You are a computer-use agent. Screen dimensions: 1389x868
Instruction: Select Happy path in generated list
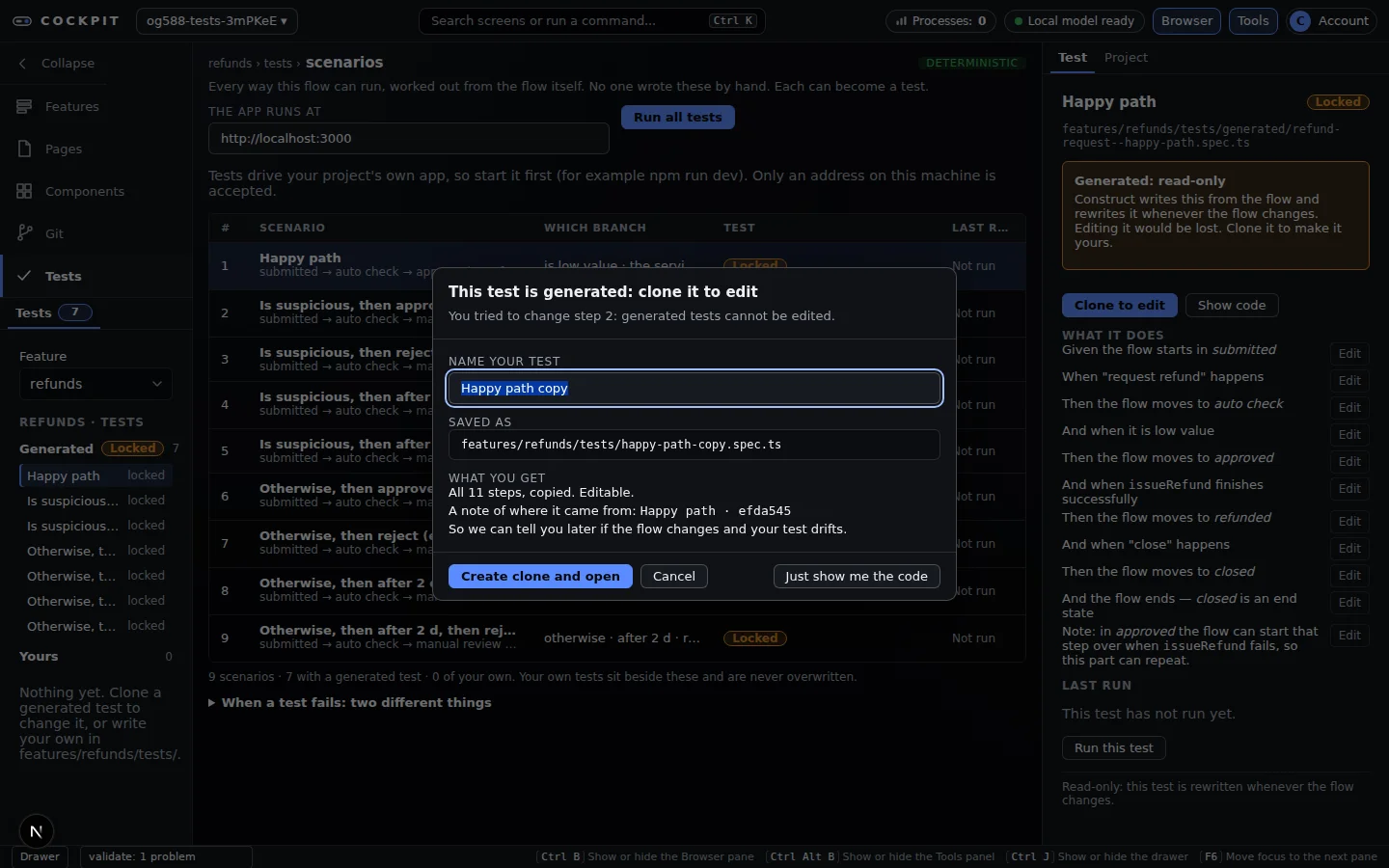coord(95,475)
